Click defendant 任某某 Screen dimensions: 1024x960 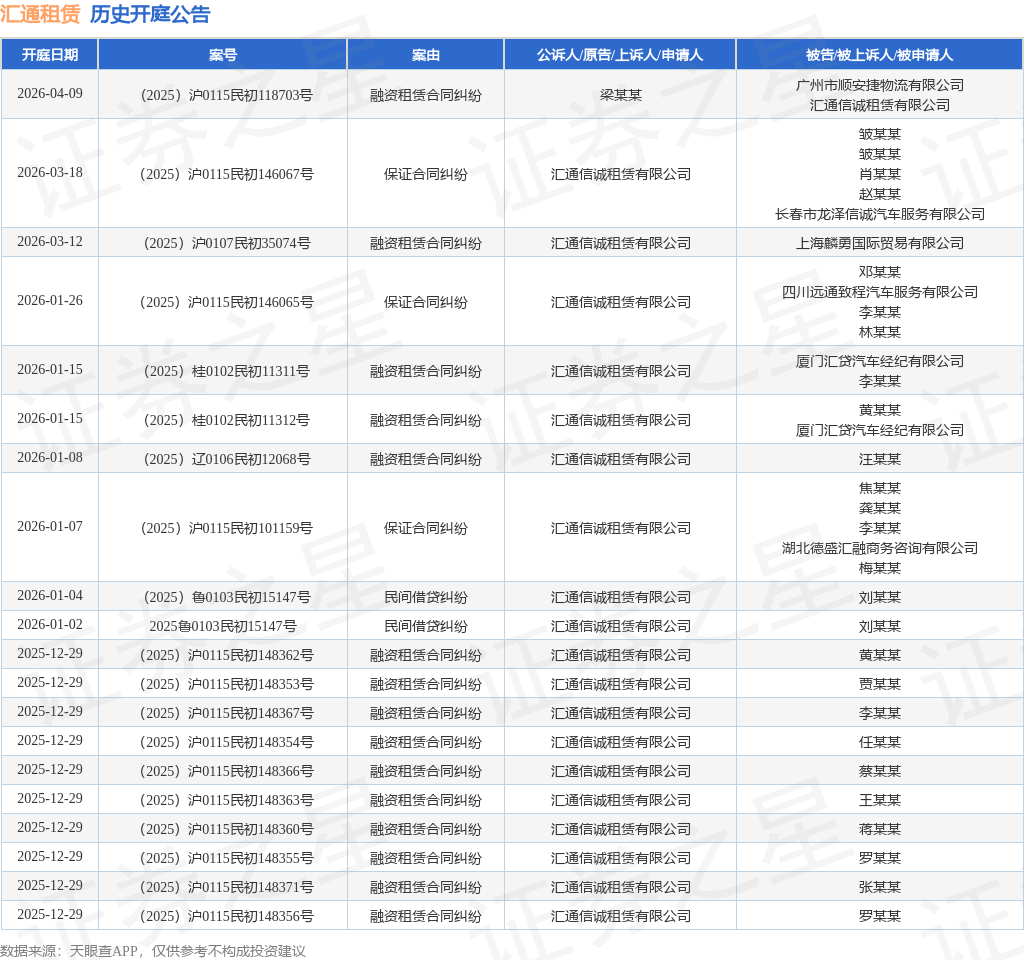[x=880, y=743]
